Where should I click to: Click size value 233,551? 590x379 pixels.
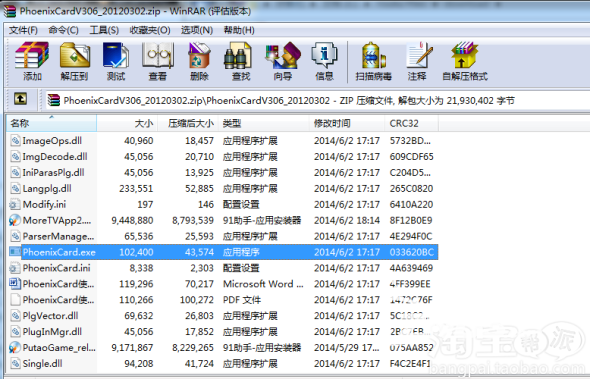(136, 189)
